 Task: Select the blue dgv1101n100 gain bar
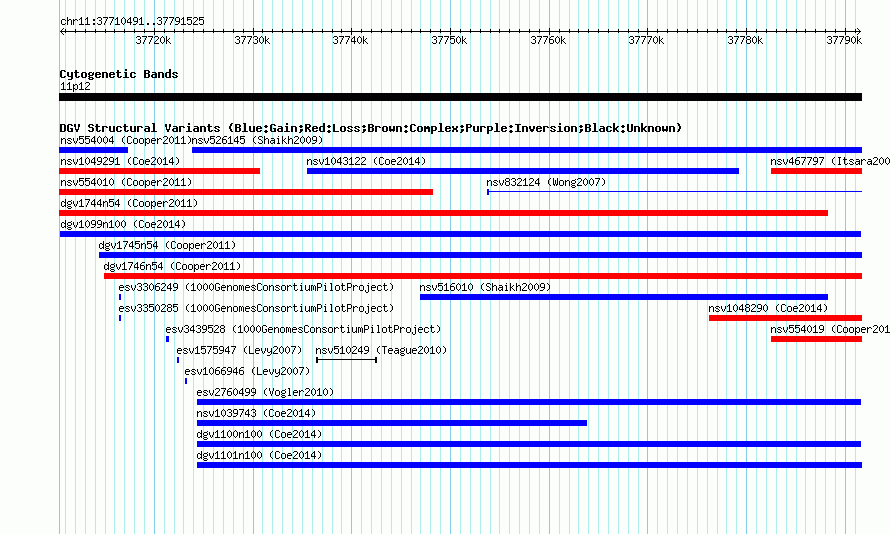(529, 465)
